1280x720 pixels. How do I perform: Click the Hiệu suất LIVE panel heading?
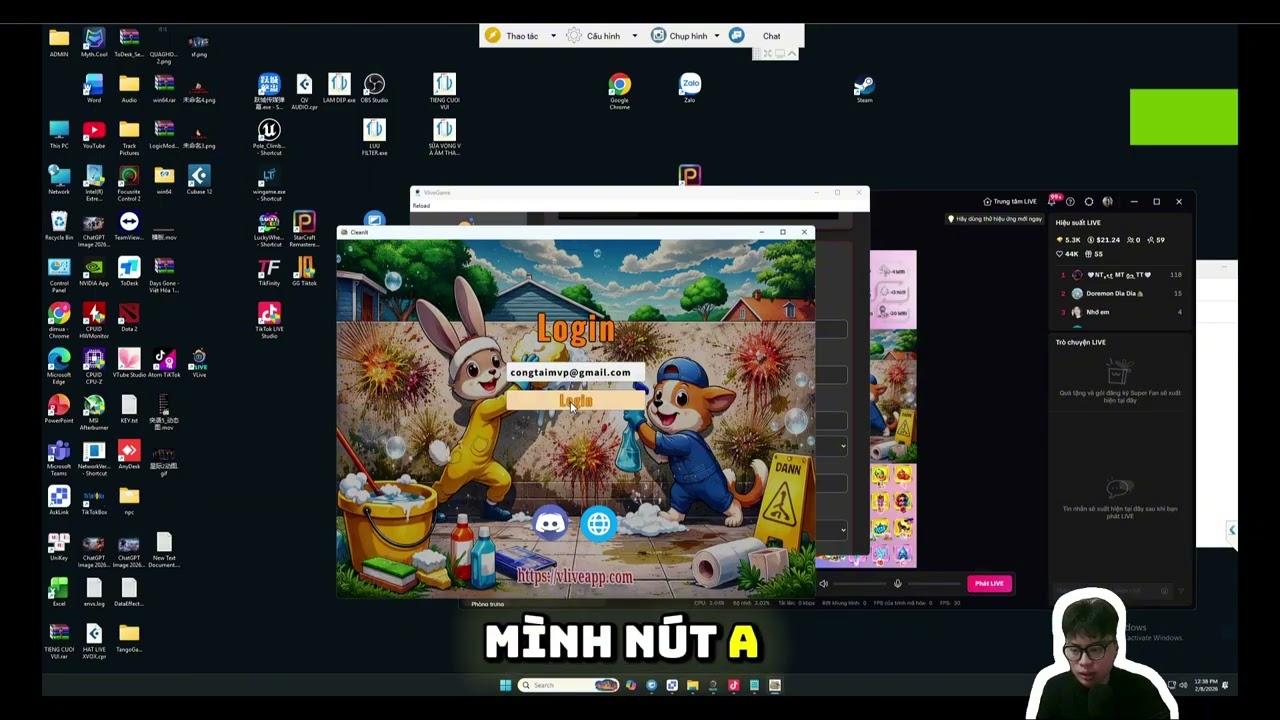click(1078, 223)
